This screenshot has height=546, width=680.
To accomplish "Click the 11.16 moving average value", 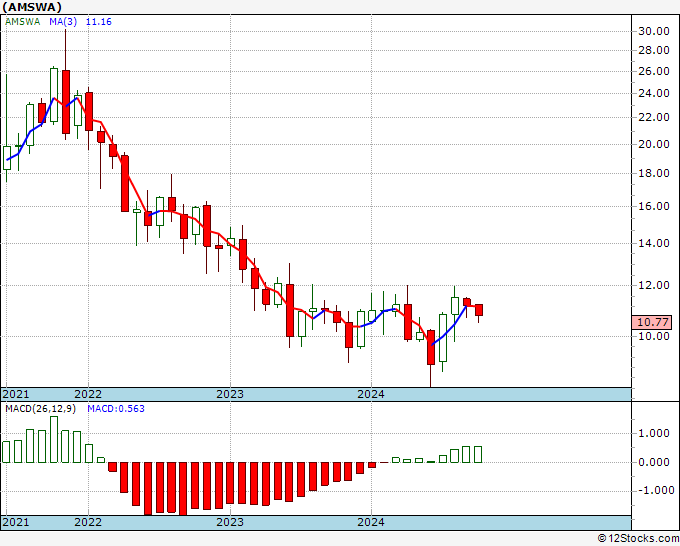I will coord(98,22).
